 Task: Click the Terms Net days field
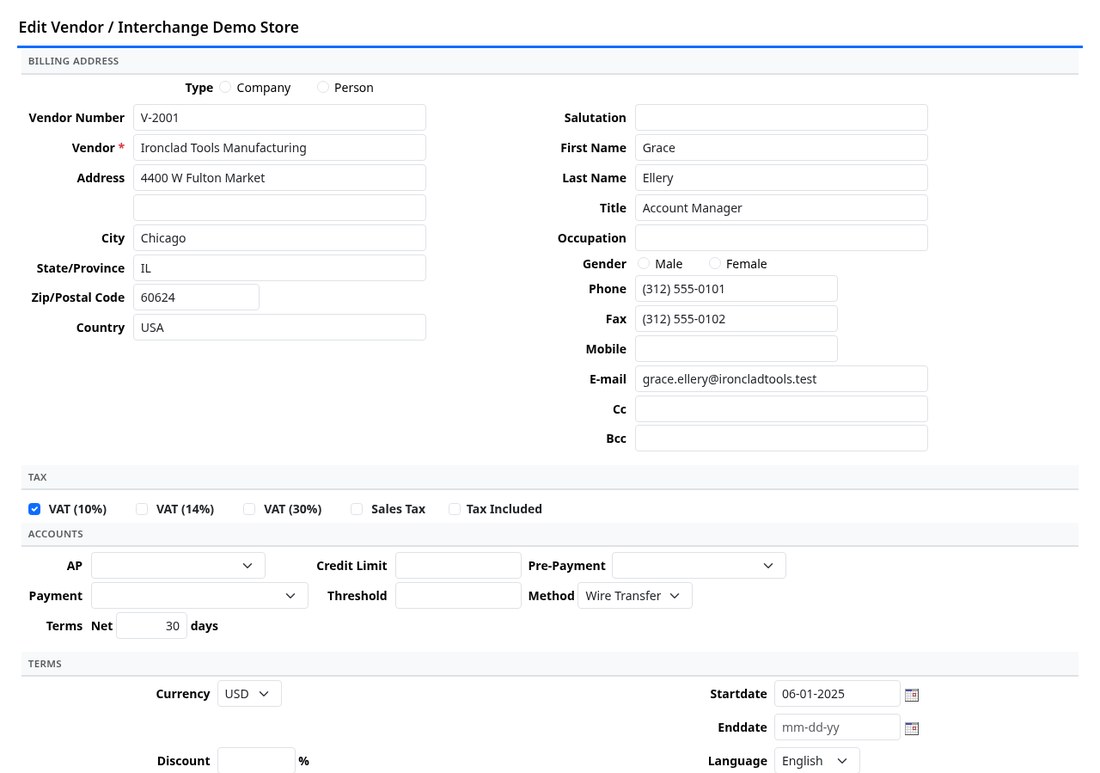pos(152,626)
